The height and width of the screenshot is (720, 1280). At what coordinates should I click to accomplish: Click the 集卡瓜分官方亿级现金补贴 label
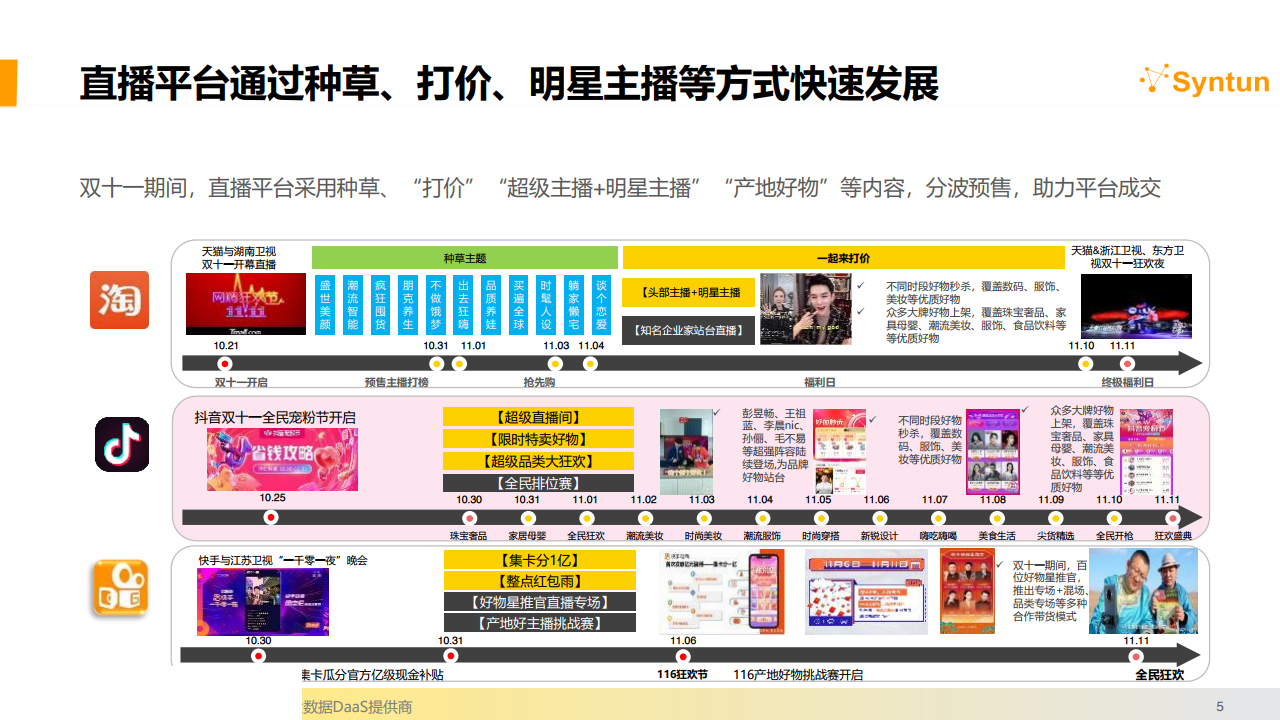[x=373, y=675]
